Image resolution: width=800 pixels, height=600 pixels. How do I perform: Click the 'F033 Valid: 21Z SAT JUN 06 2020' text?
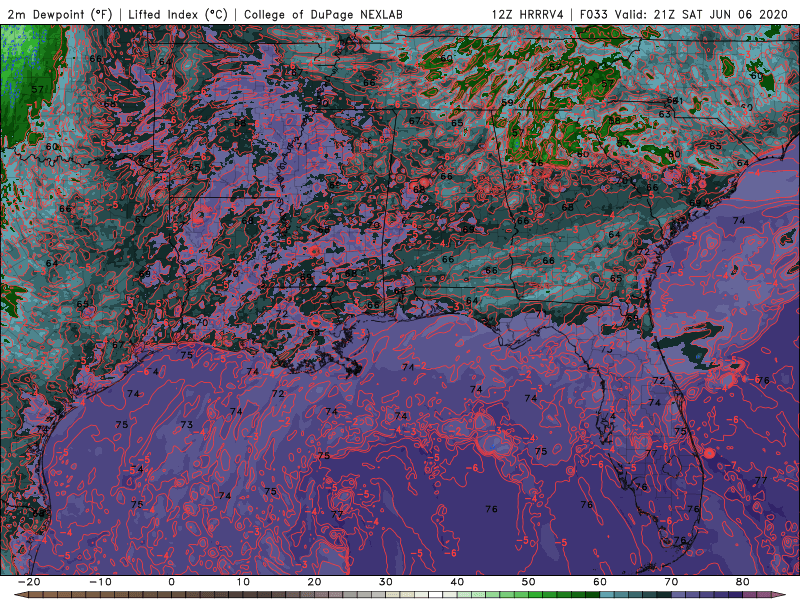(684, 15)
